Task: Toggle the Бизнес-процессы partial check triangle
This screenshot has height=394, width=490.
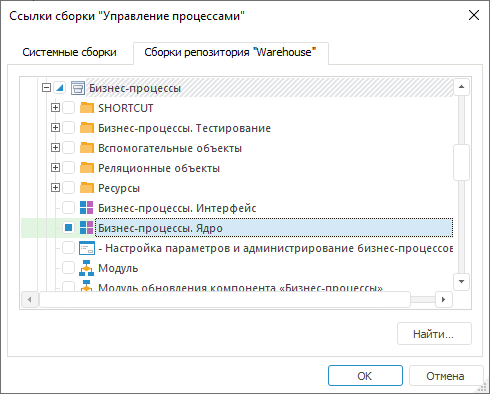Action: click(x=60, y=88)
